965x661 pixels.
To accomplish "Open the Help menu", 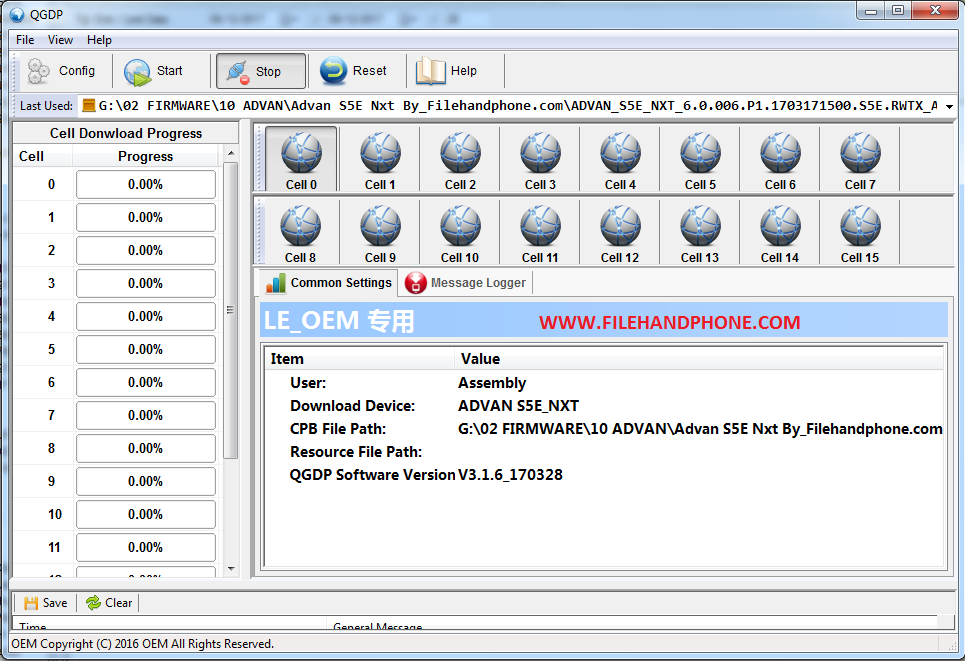I will (99, 40).
